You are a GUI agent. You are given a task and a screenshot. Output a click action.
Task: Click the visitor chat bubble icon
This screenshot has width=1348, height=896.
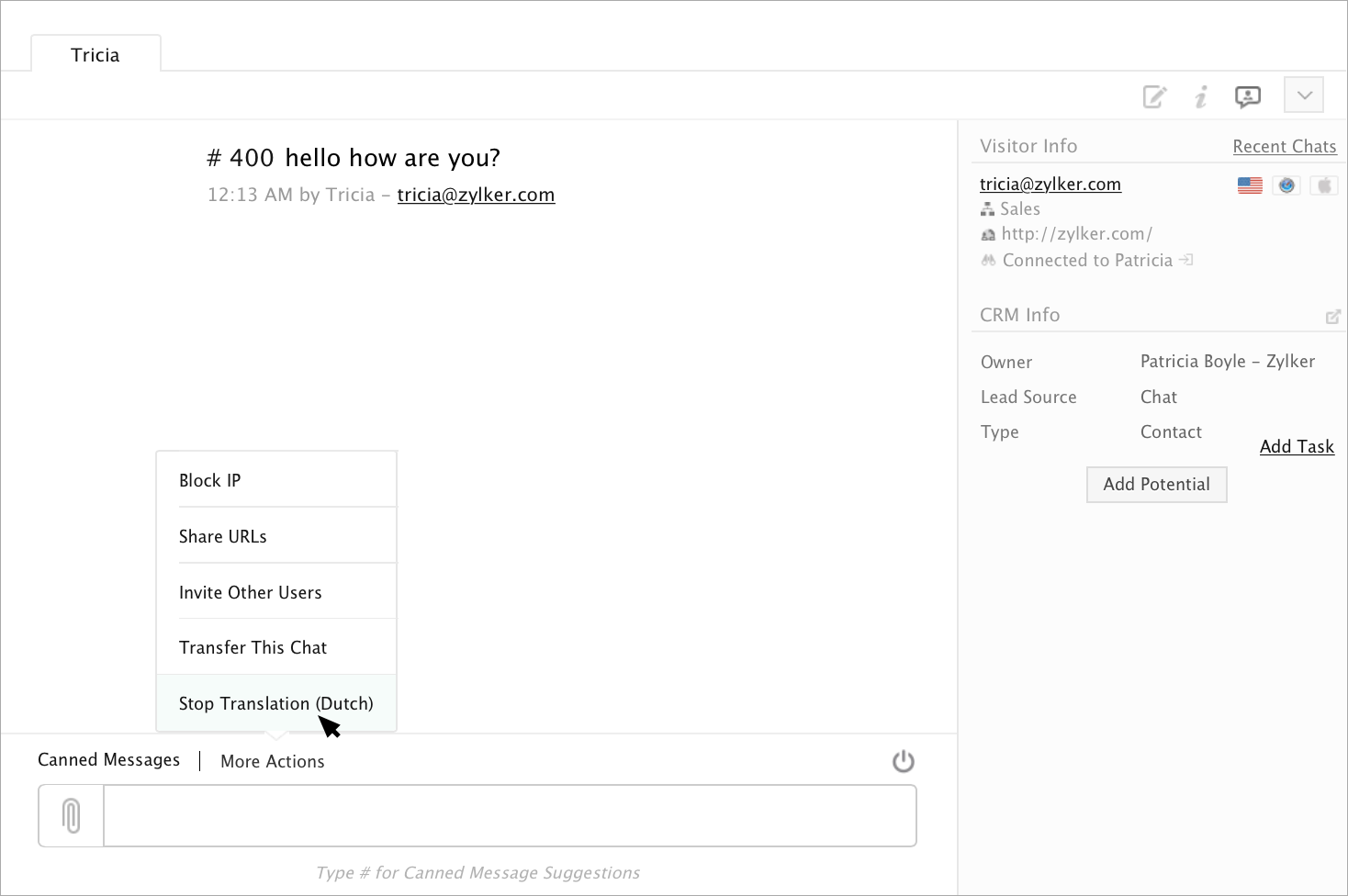click(1248, 96)
